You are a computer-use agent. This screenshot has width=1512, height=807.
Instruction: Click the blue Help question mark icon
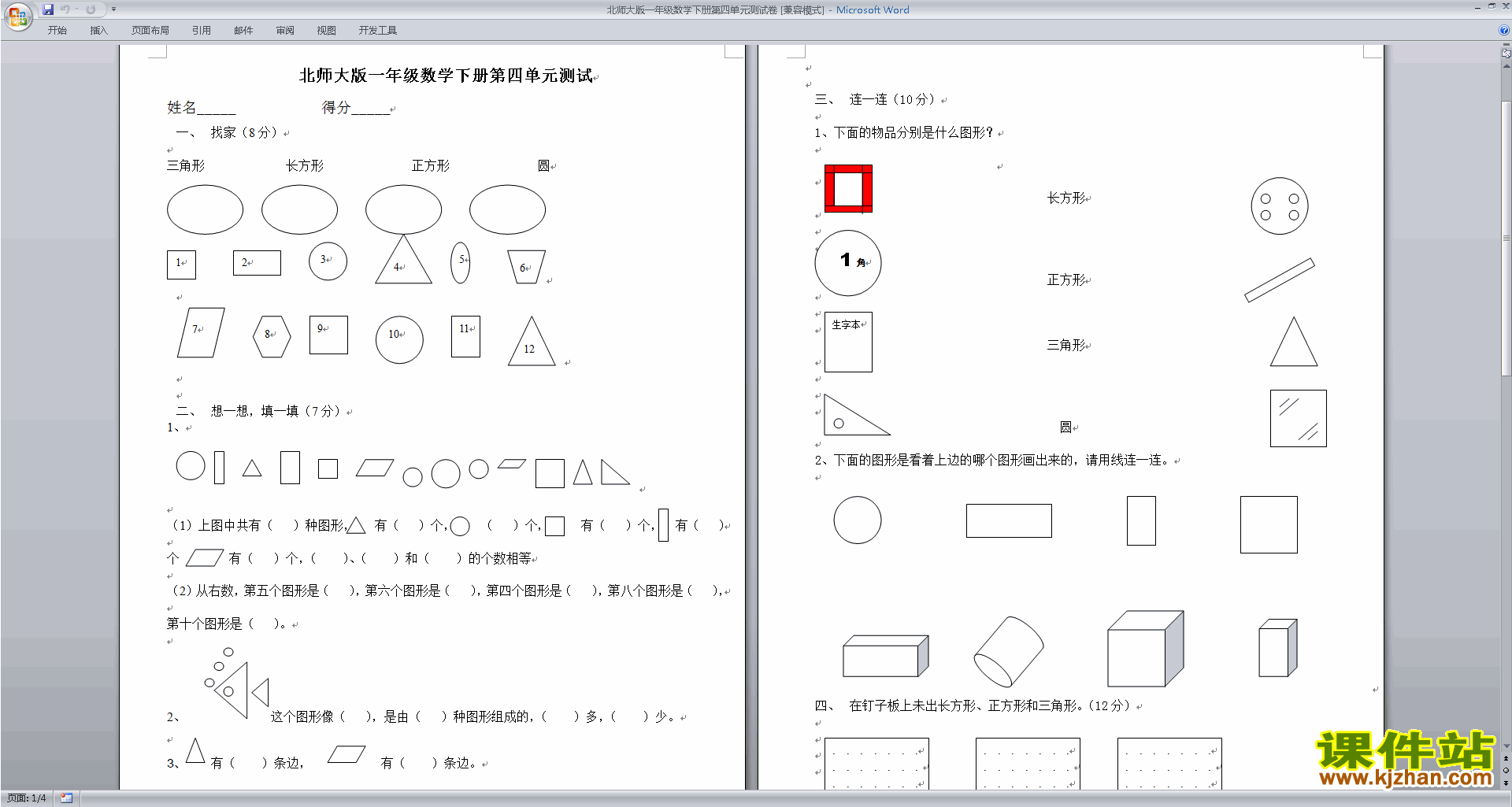1504,30
